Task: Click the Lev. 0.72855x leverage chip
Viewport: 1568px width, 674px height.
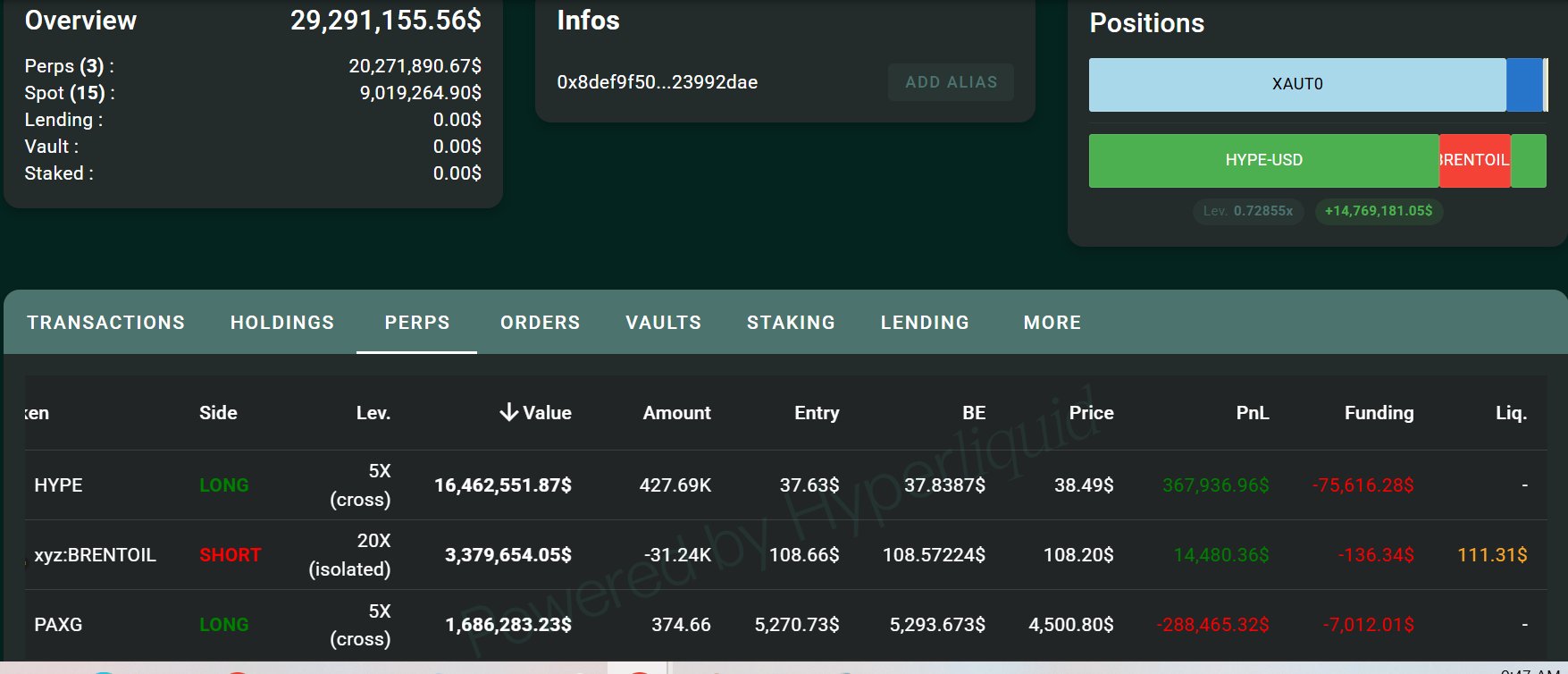Action: [1247, 211]
